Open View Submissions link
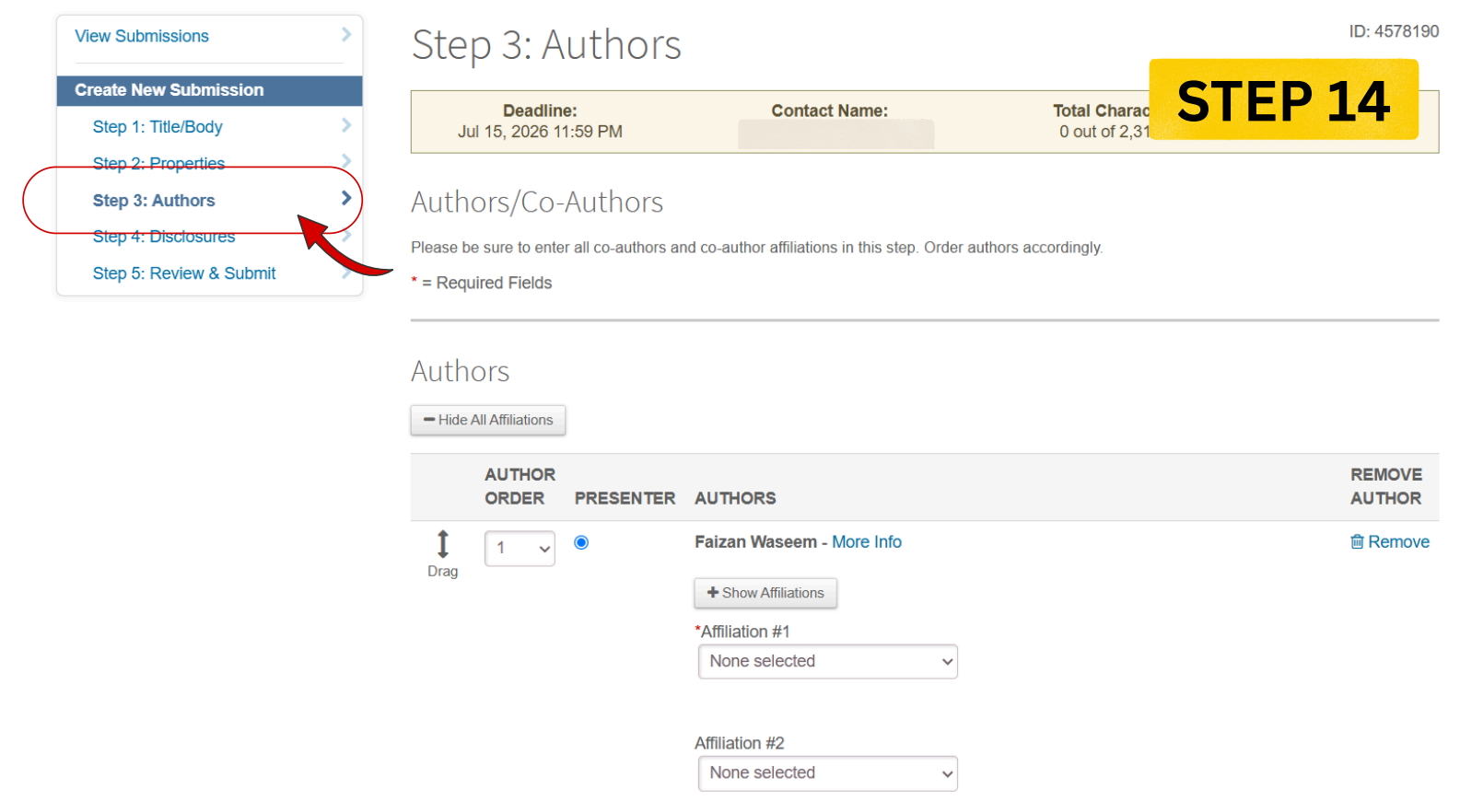 (x=141, y=36)
